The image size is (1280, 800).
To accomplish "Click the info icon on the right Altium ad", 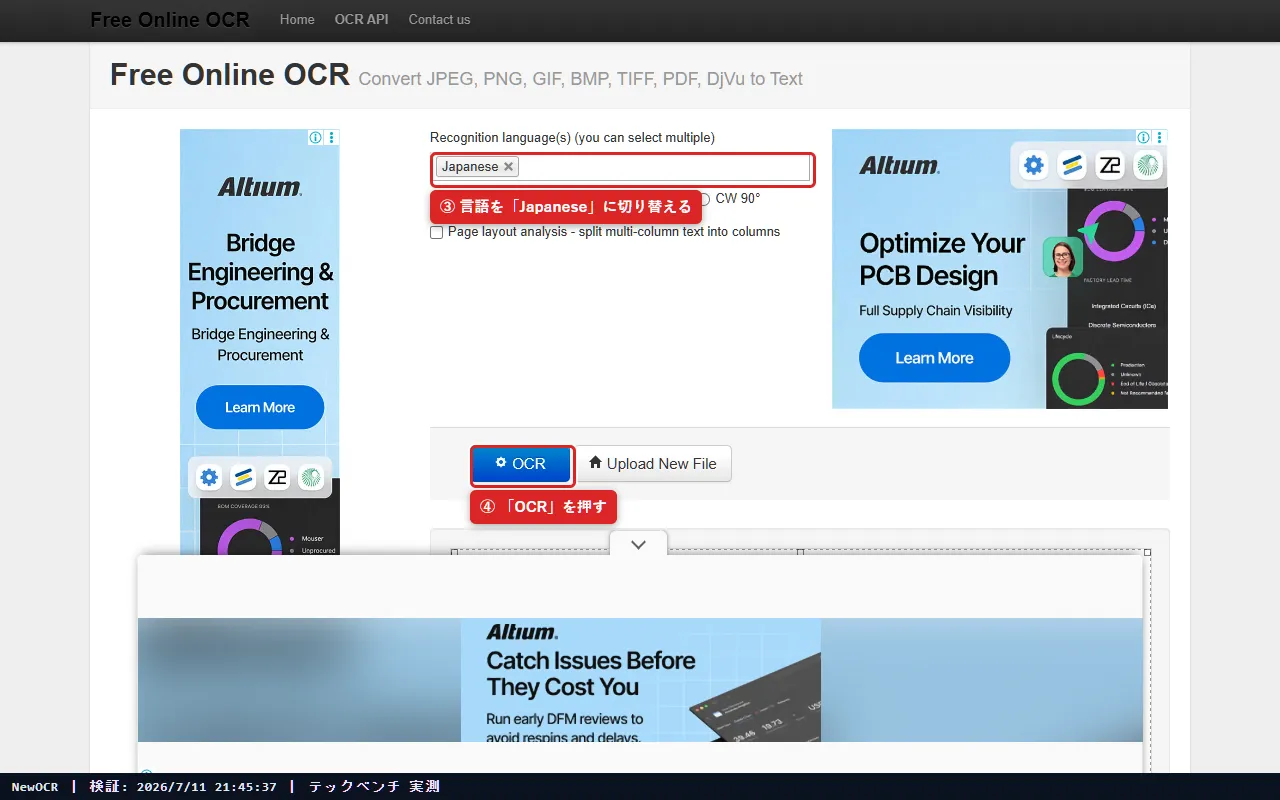I will [x=1143, y=137].
